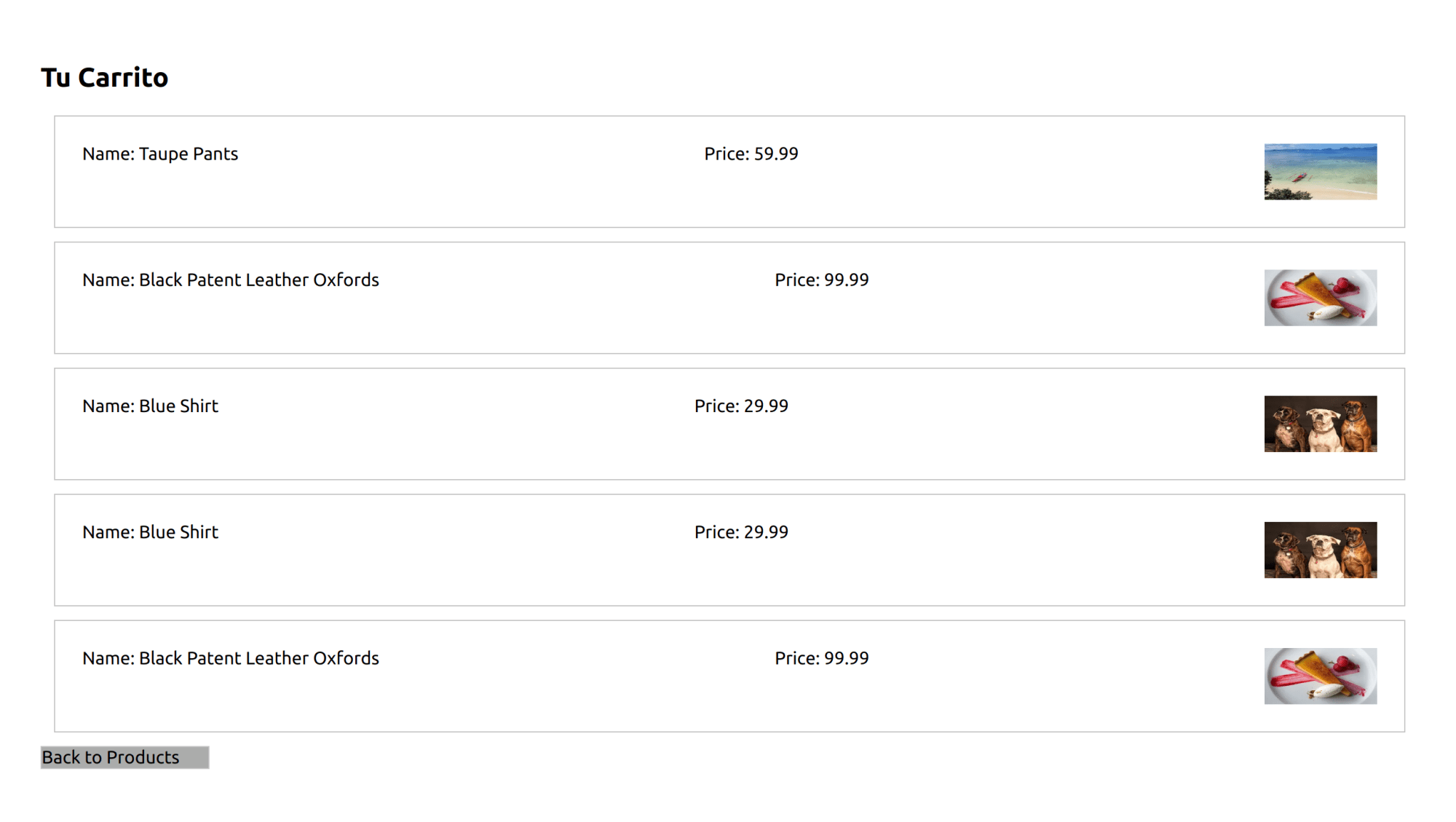Click the Back to Products button

[x=124, y=757]
